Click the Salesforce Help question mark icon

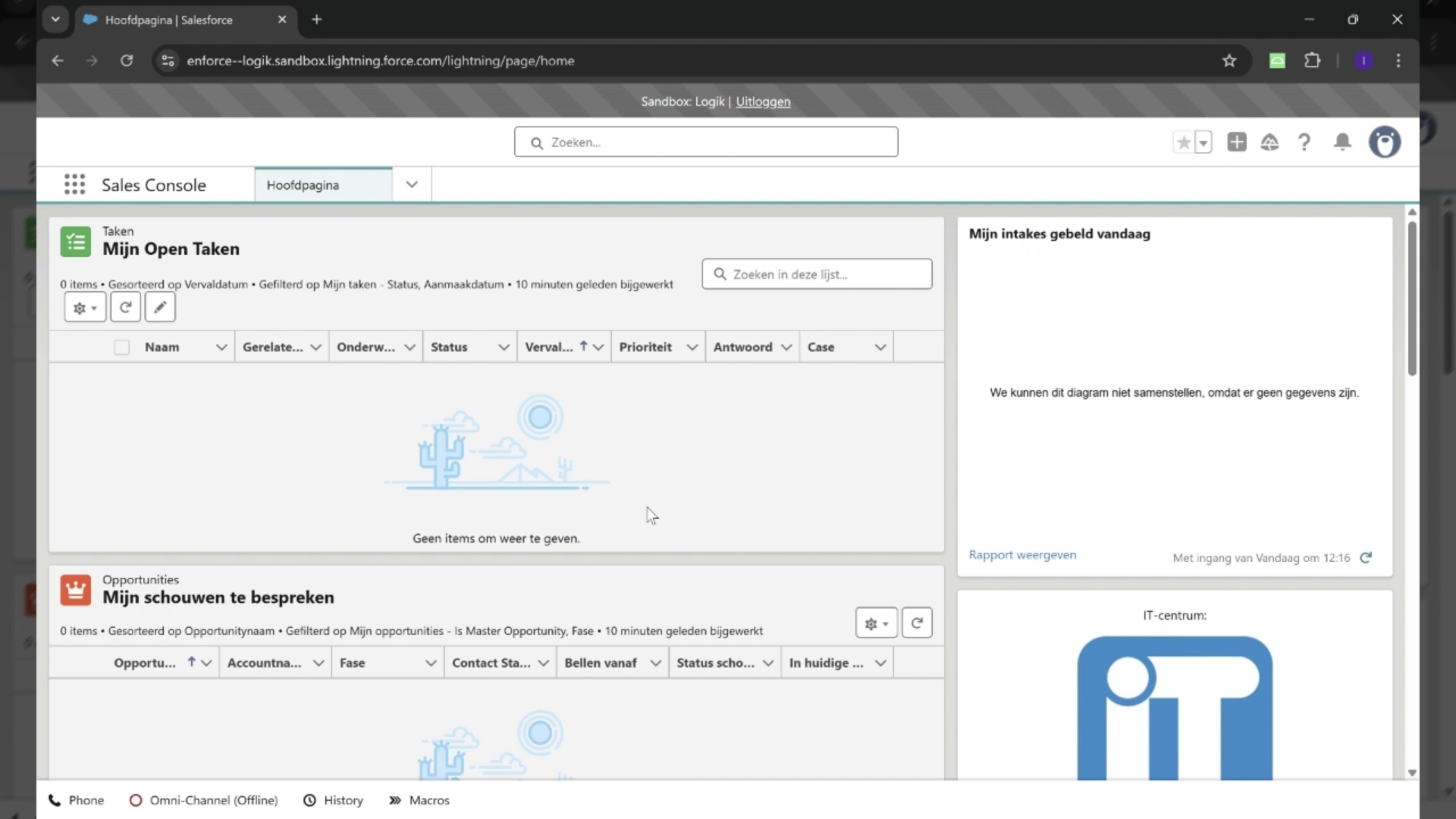(1304, 142)
